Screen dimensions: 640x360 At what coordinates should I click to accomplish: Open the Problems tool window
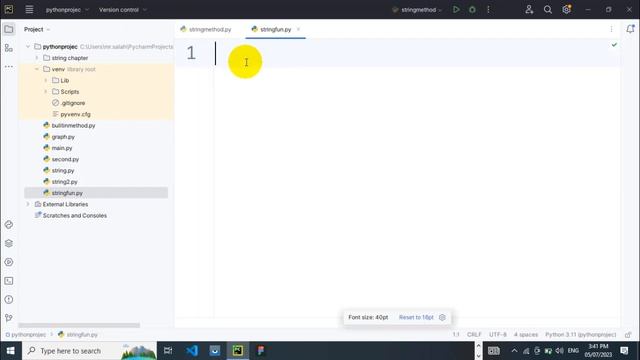(x=9, y=300)
